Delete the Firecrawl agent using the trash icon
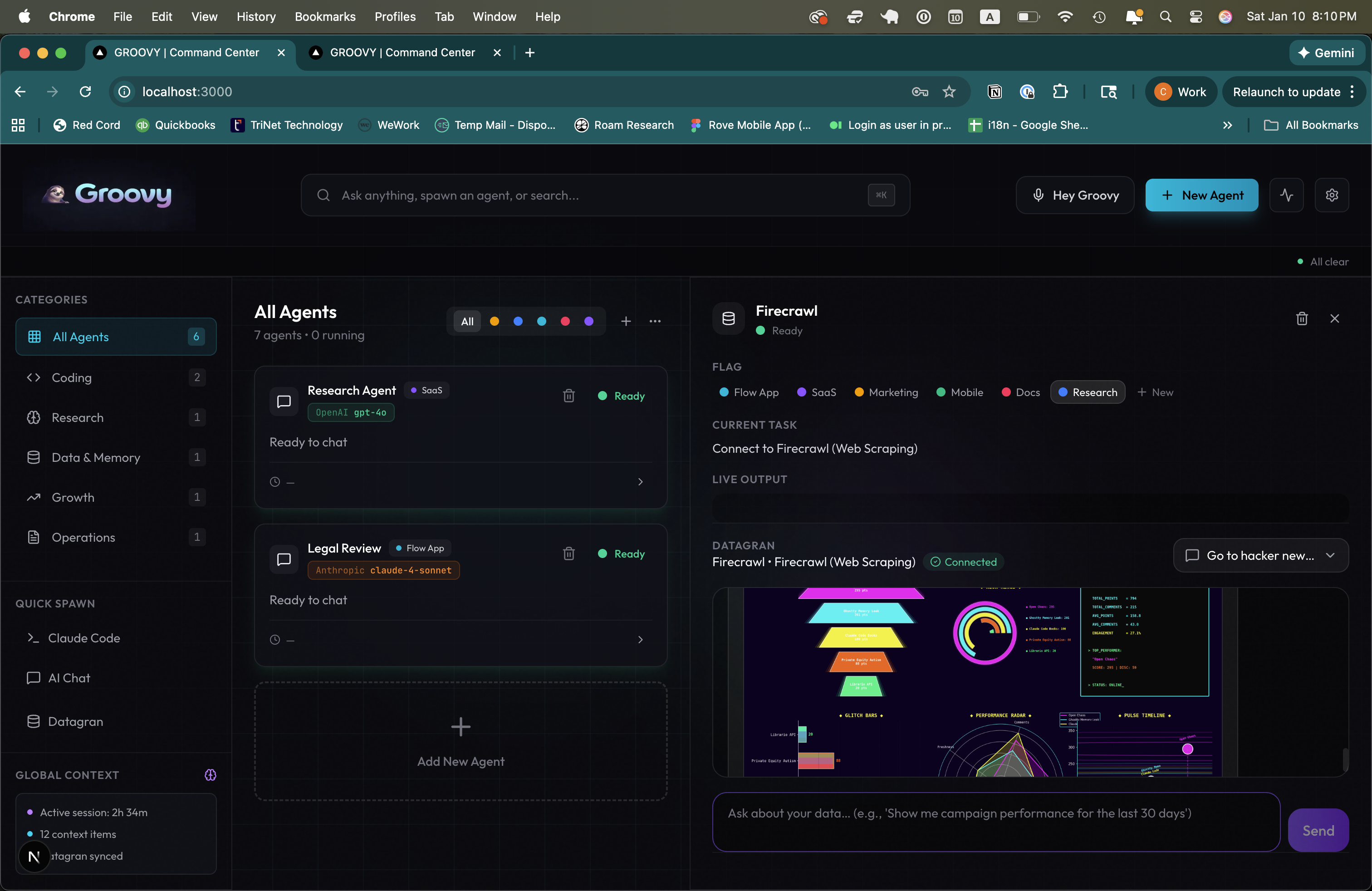 pos(1302,318)
